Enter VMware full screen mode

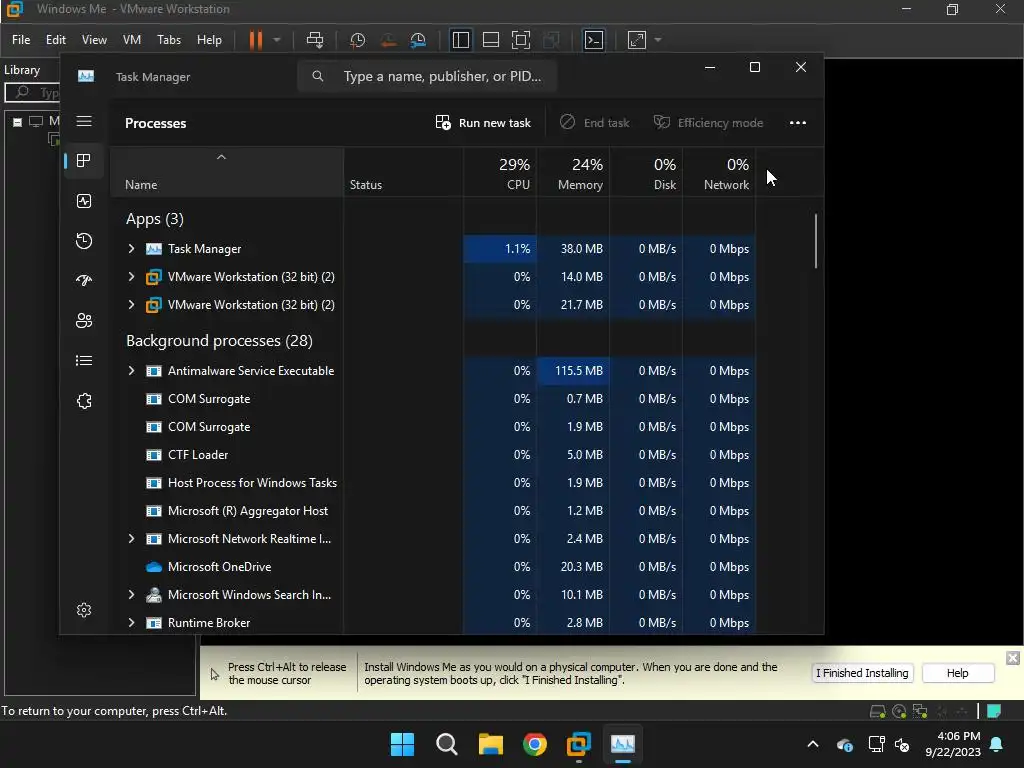pos(520,40)
